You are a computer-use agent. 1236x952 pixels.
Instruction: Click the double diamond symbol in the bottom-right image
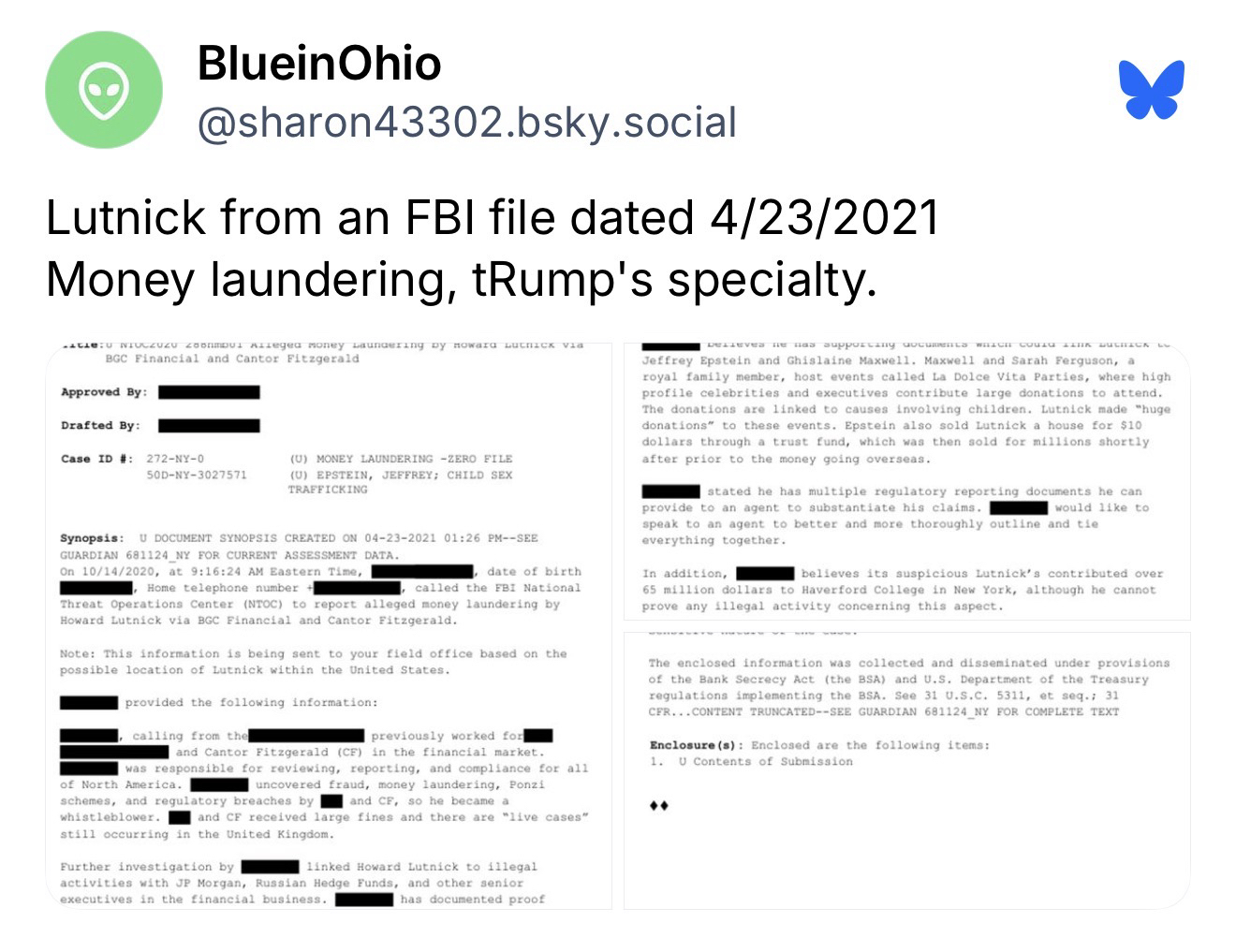658,805
